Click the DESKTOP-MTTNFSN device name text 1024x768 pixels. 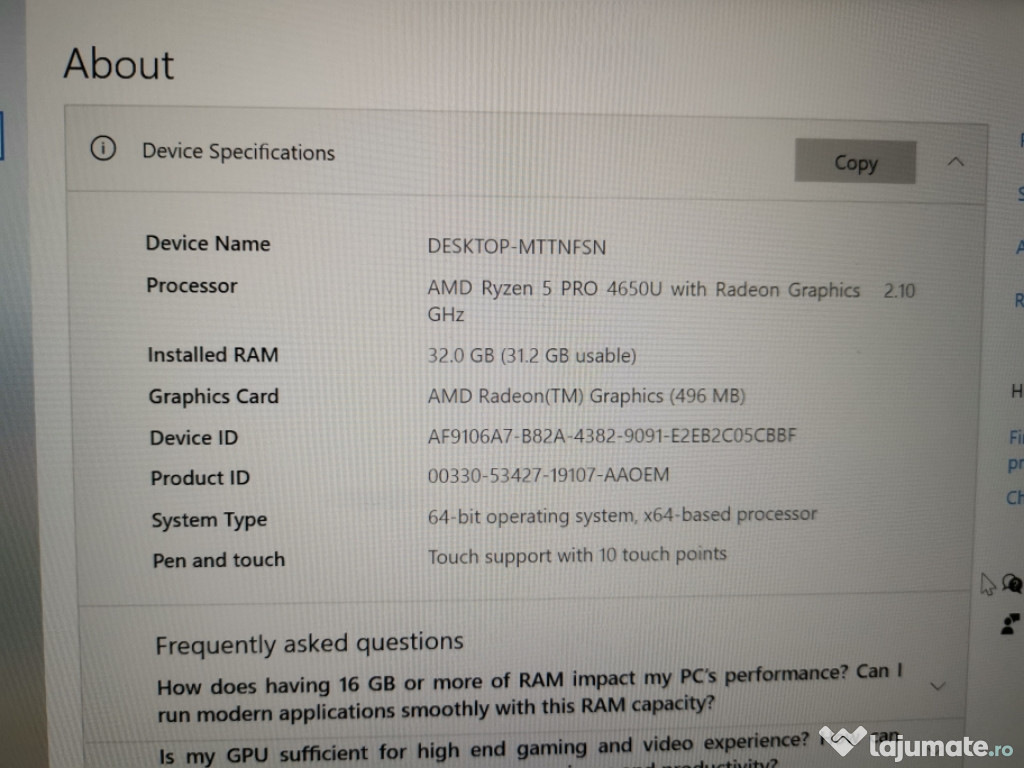tap(517, 247)
